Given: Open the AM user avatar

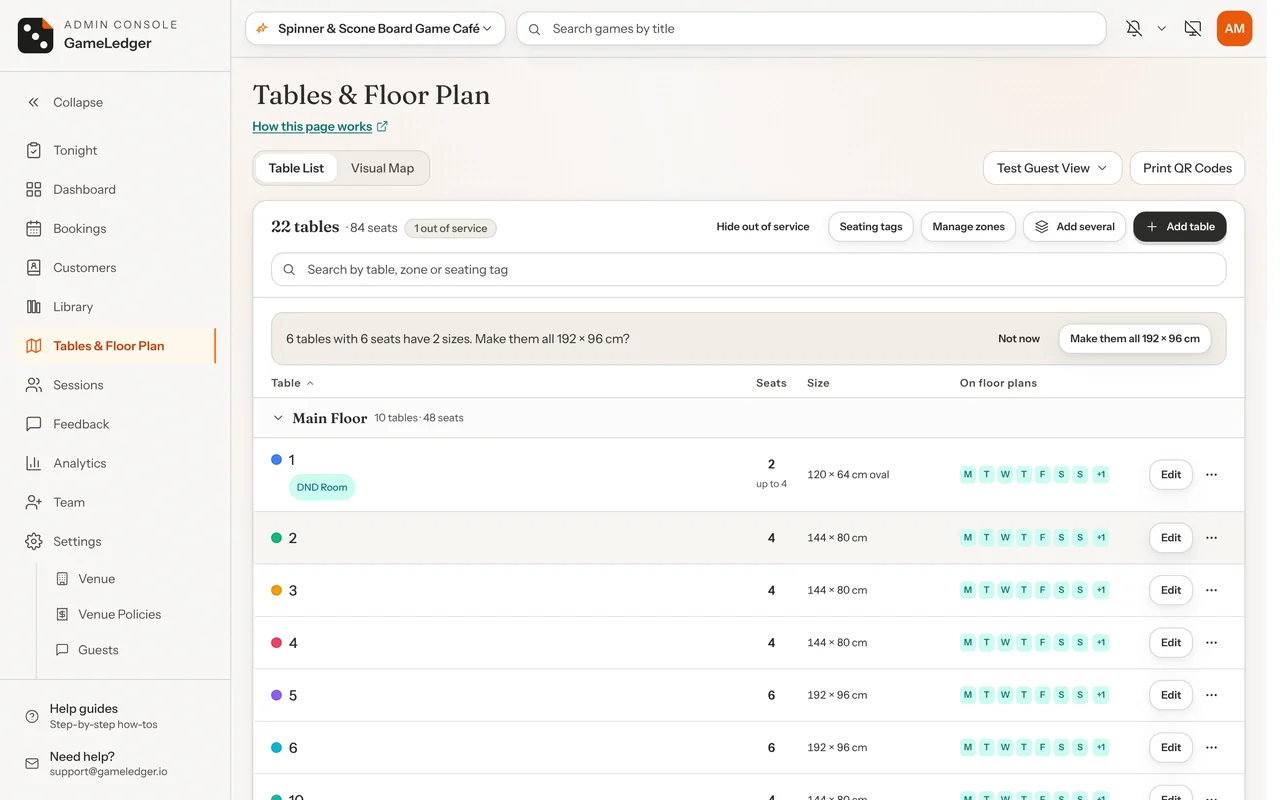Looking at the screenshot, I should click(1235, 29).
